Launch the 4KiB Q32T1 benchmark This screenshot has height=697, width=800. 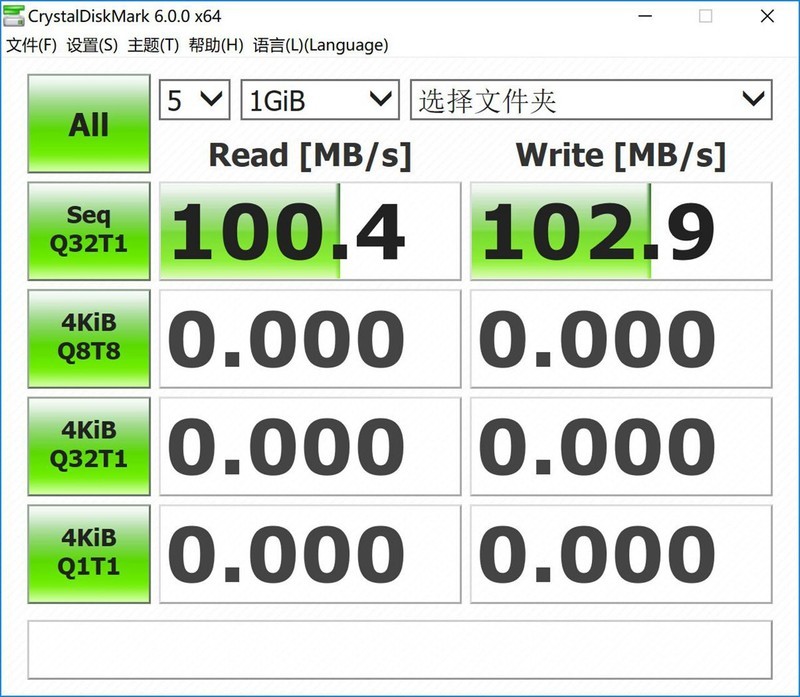88,446
